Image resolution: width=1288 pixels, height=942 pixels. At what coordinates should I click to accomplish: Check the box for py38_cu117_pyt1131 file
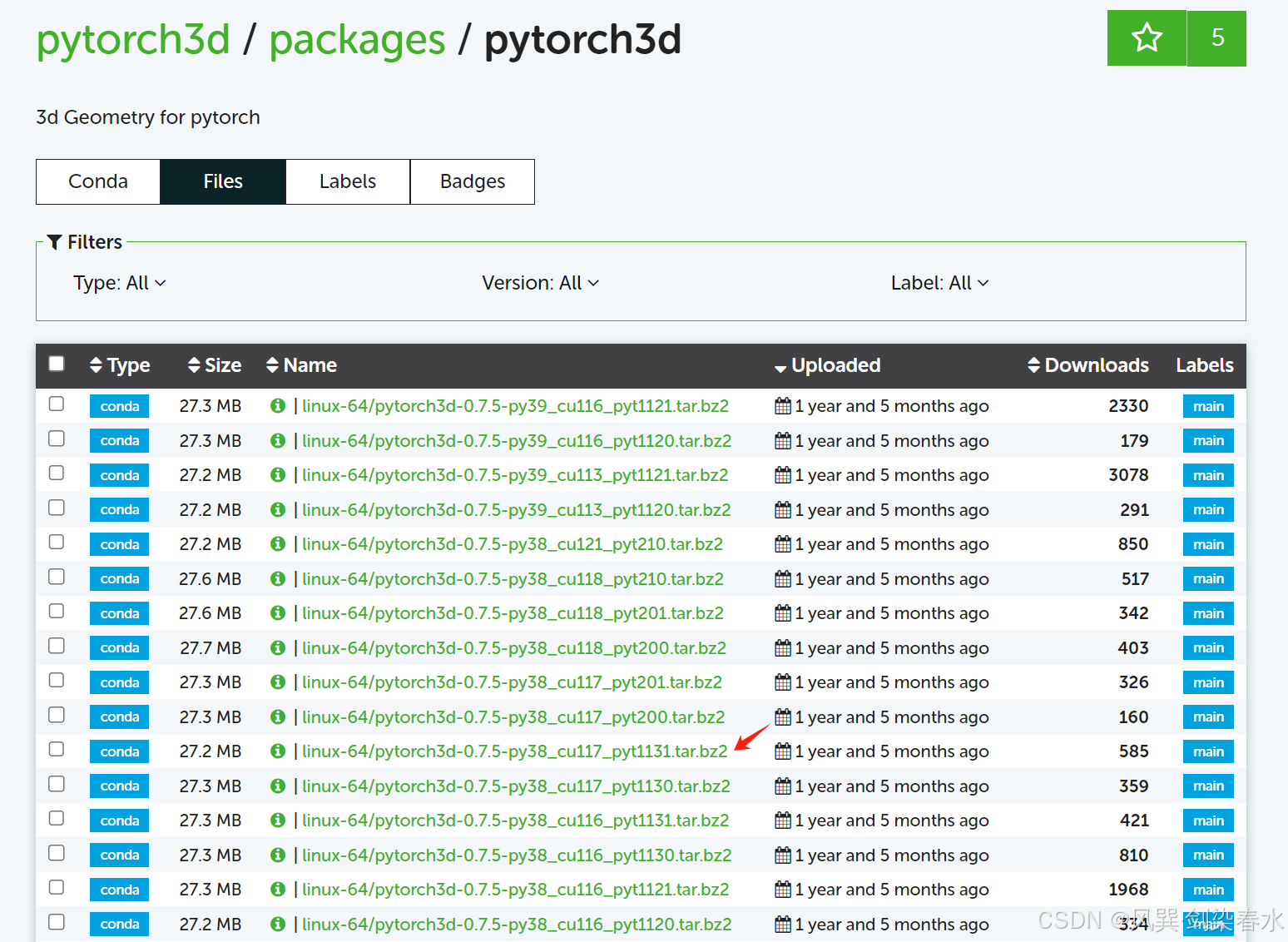coord(57,749)
